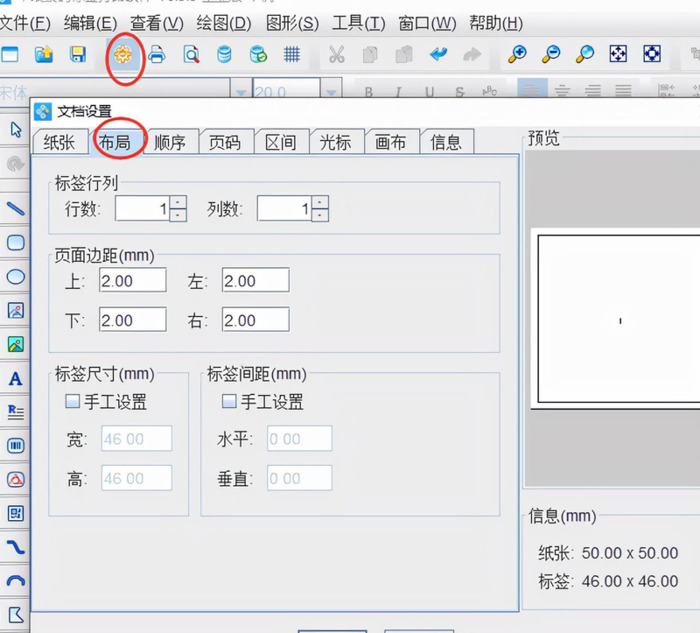
Task: Enable manual setting under label spacing
Action: [229, 401]
